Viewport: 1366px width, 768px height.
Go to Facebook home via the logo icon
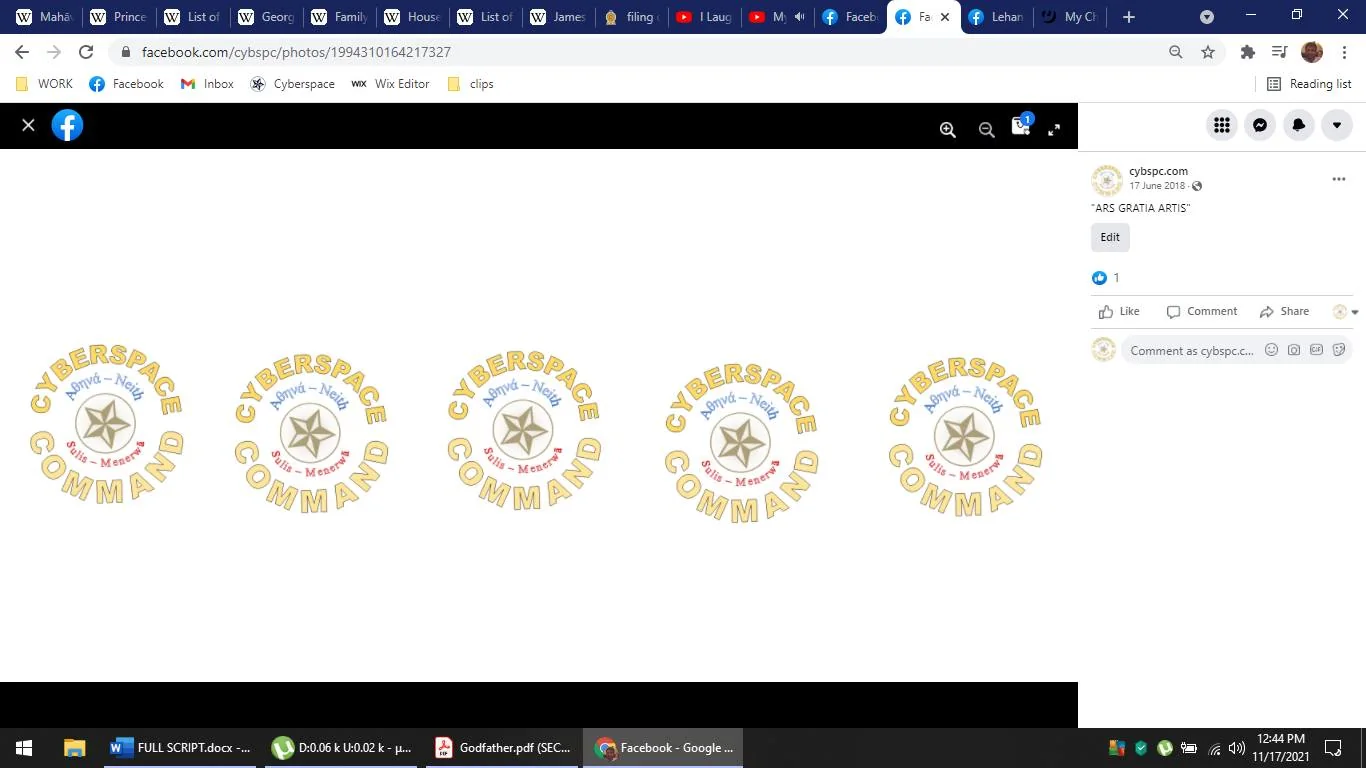pos(67,125)
